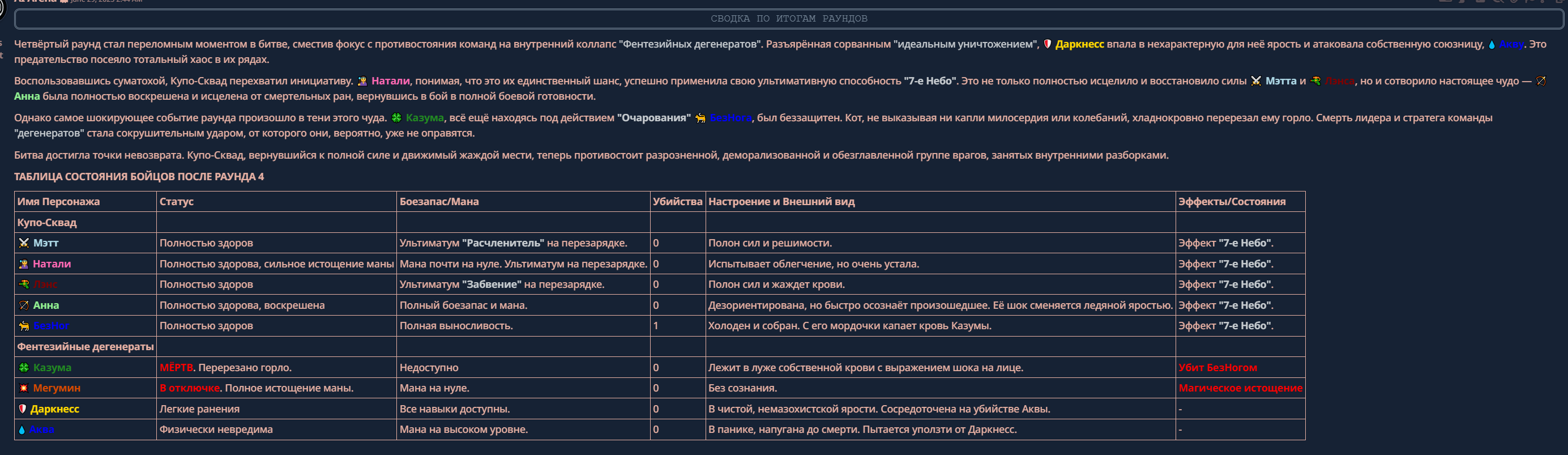
Task: Click cat icon before БезНога in third paragraph
Action: (x=700, y=117)
